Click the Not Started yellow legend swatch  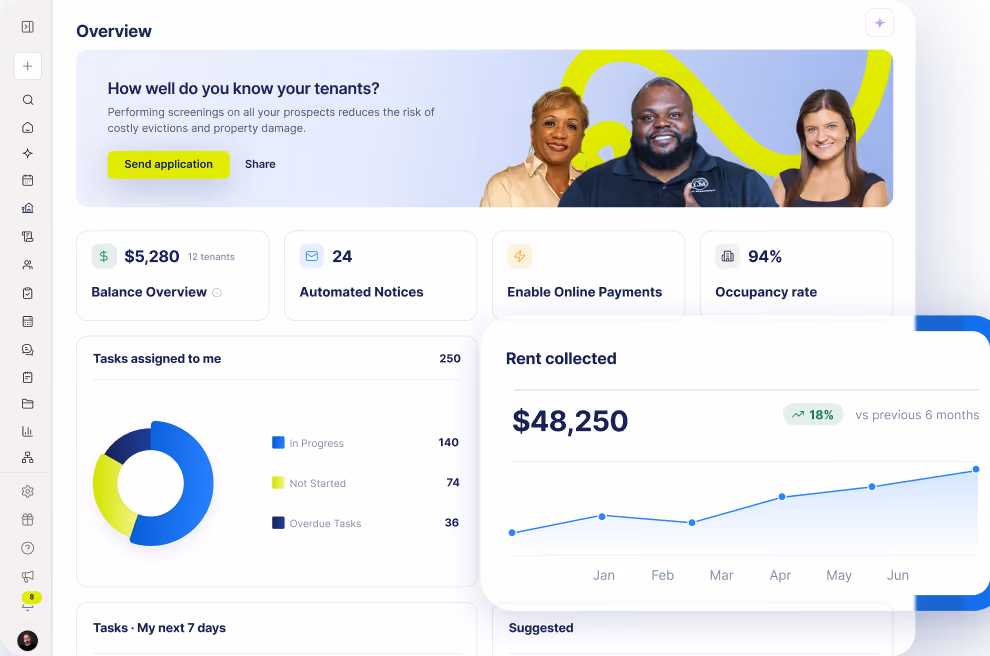pyautogui.click(x=278, y=482)
